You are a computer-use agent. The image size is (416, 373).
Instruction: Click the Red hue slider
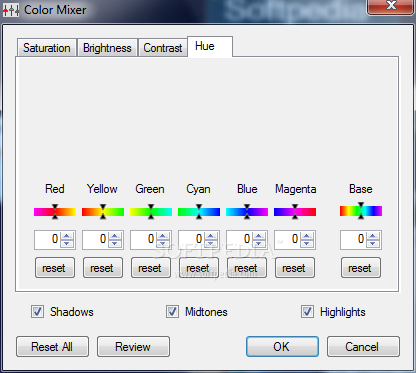[55, 212]
